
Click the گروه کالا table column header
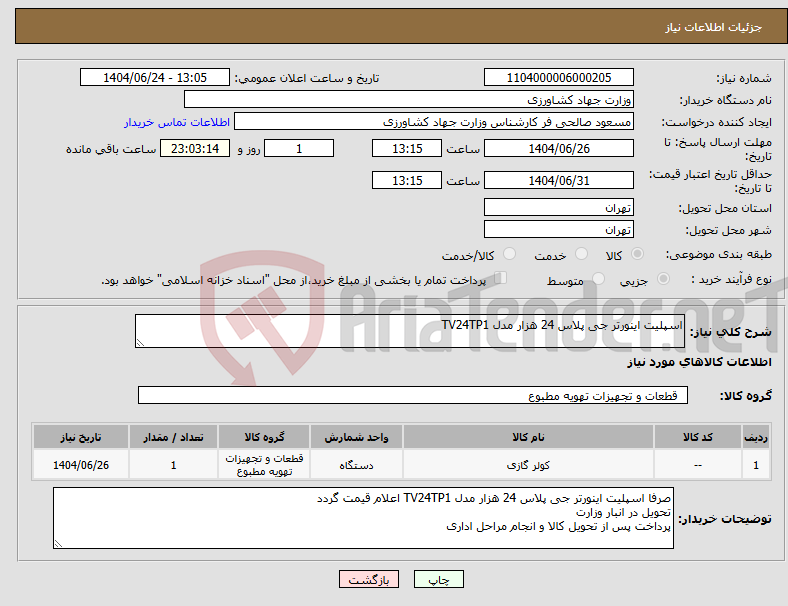coord(264,437)
